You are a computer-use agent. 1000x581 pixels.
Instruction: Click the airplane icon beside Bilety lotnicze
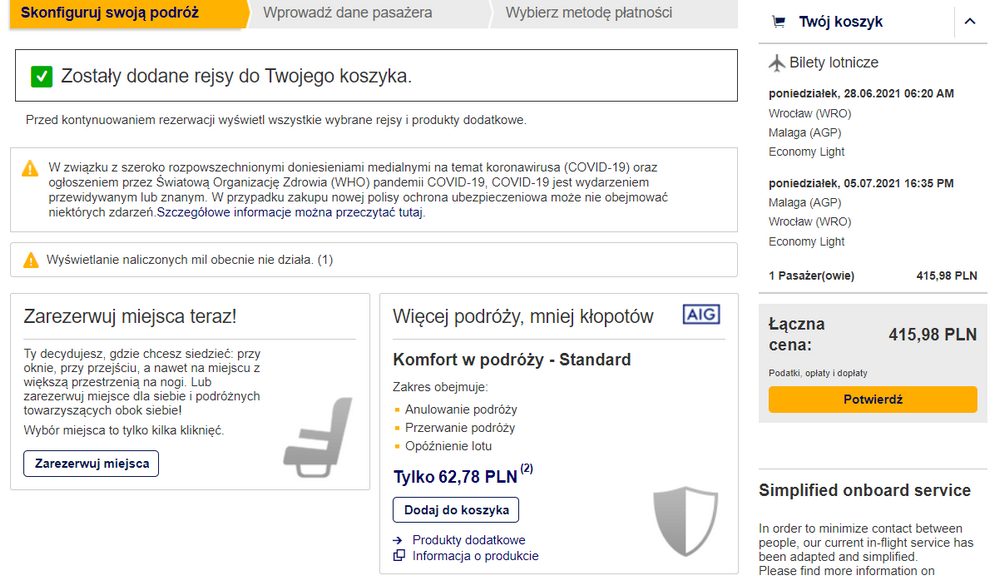(x=777, y=63)
